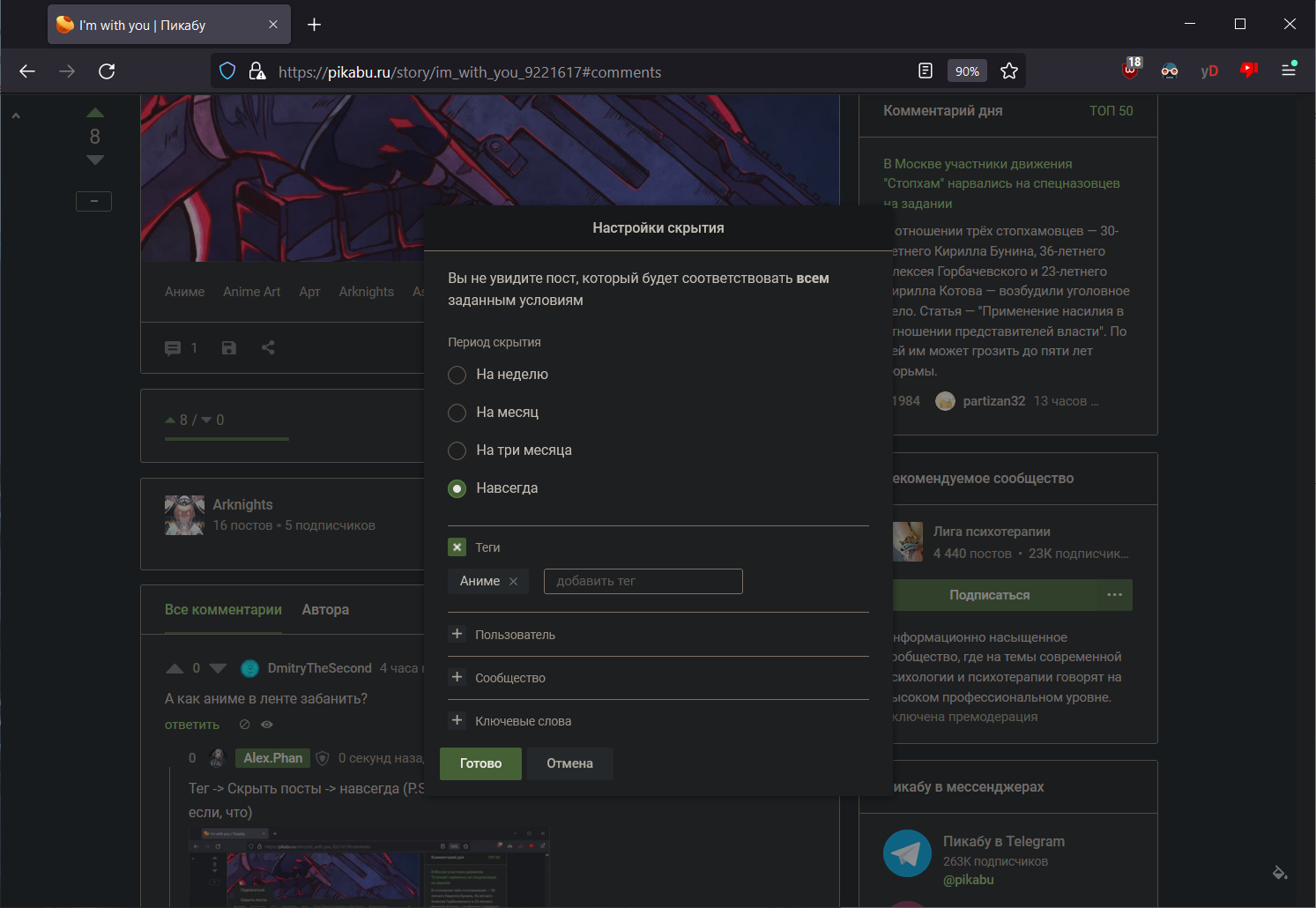Image resolution: width=1316 pixels, height=908 pixels.
Task: Remove the Аниме tag chip
Action: coord(514,582)
